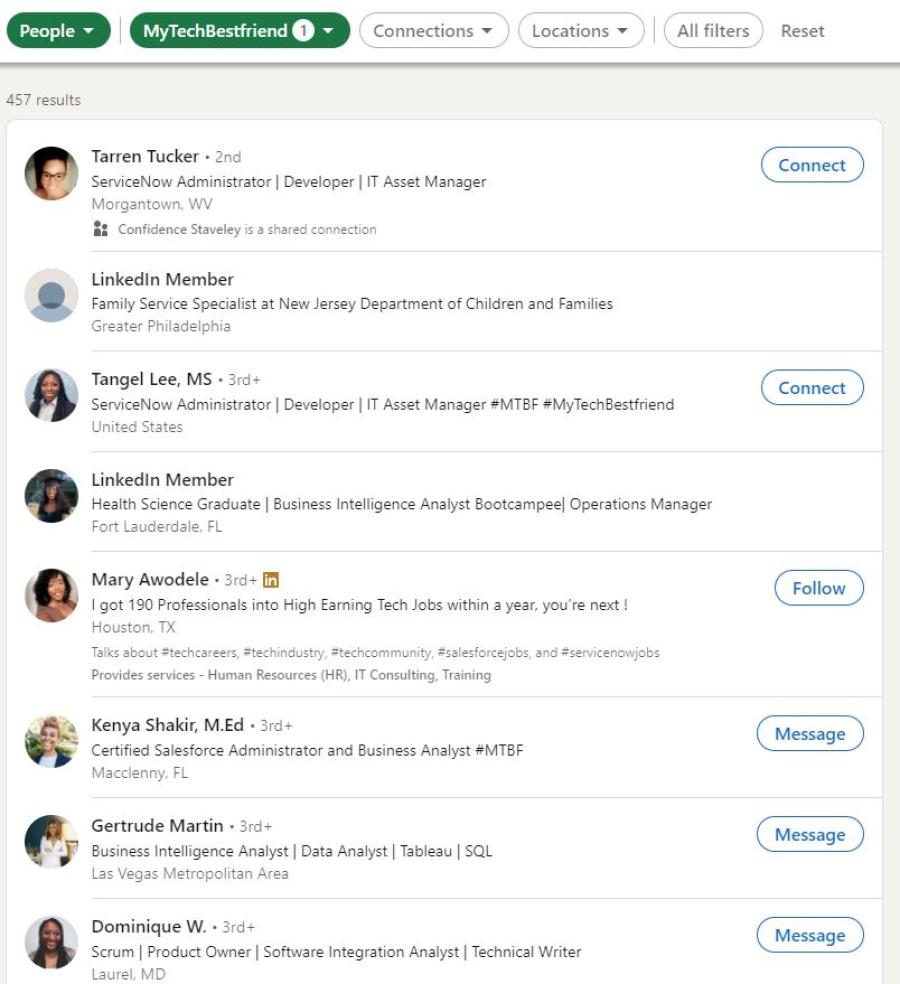The image size is (900, 984).
Task: Open the People filter dropdown
Action: pos(58,31)
